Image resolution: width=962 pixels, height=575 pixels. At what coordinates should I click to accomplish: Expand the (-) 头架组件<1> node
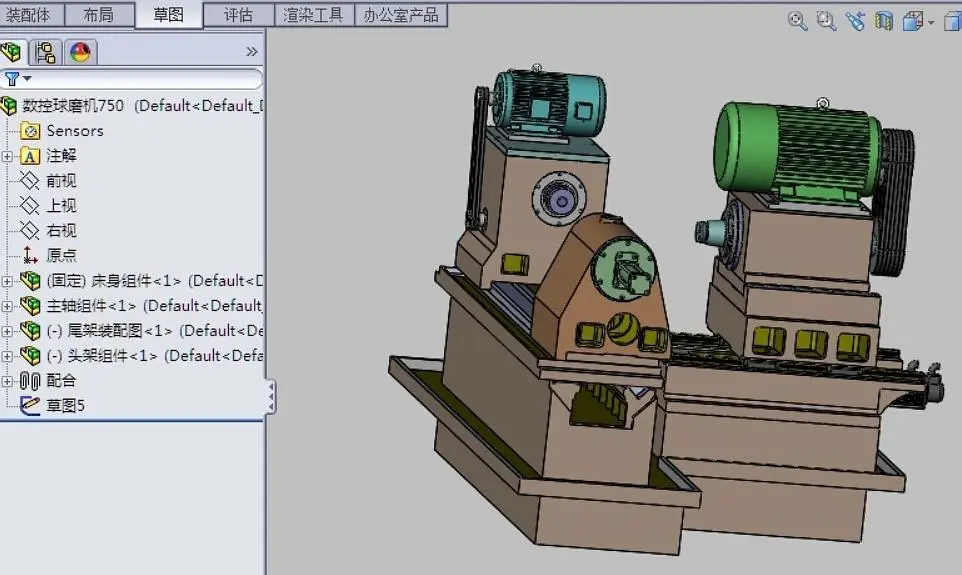7,356
